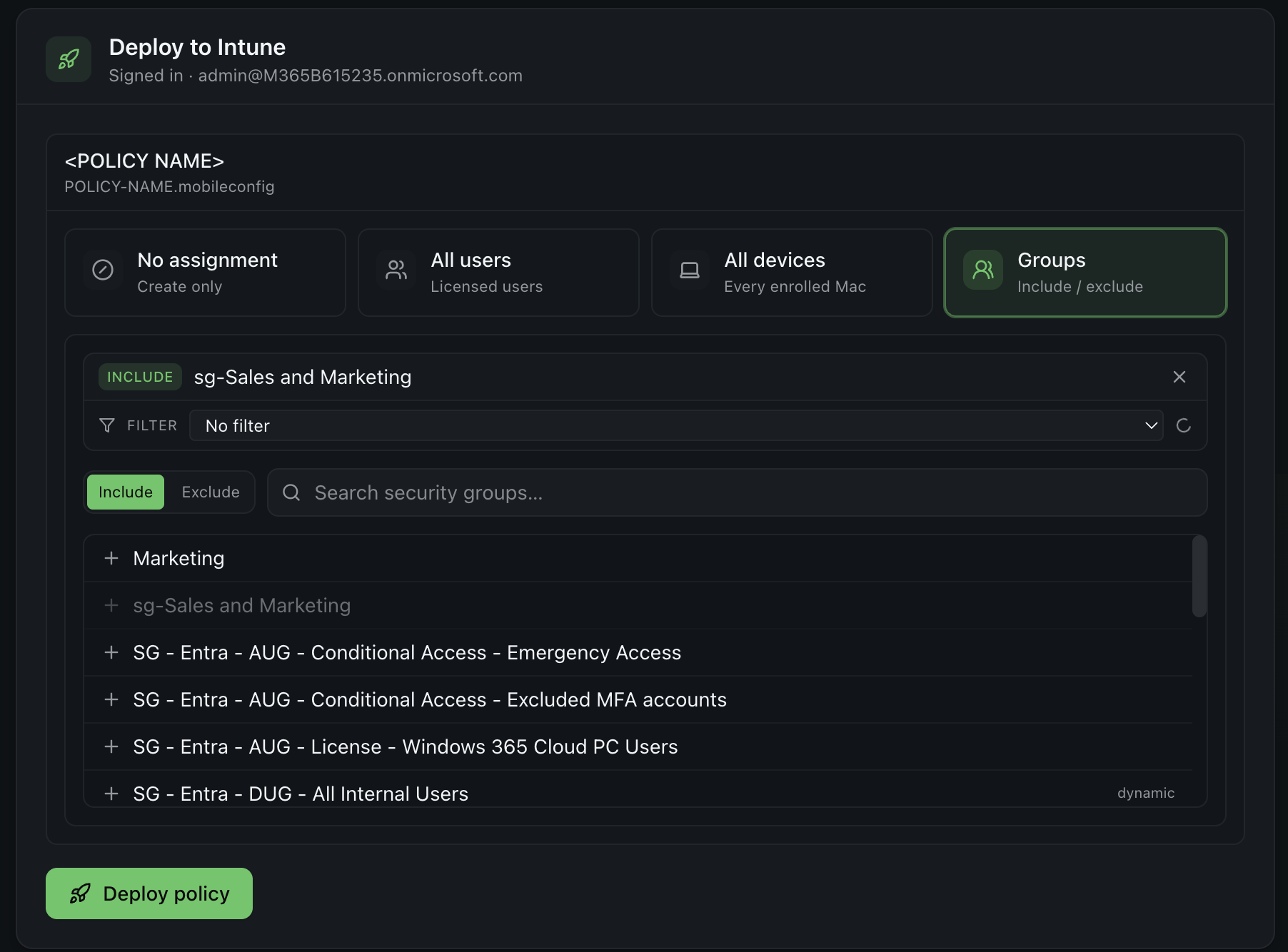Select the All devices assignment card
Image resolution: width=1288 pixels, height=952 pixels.
[792, 273]
